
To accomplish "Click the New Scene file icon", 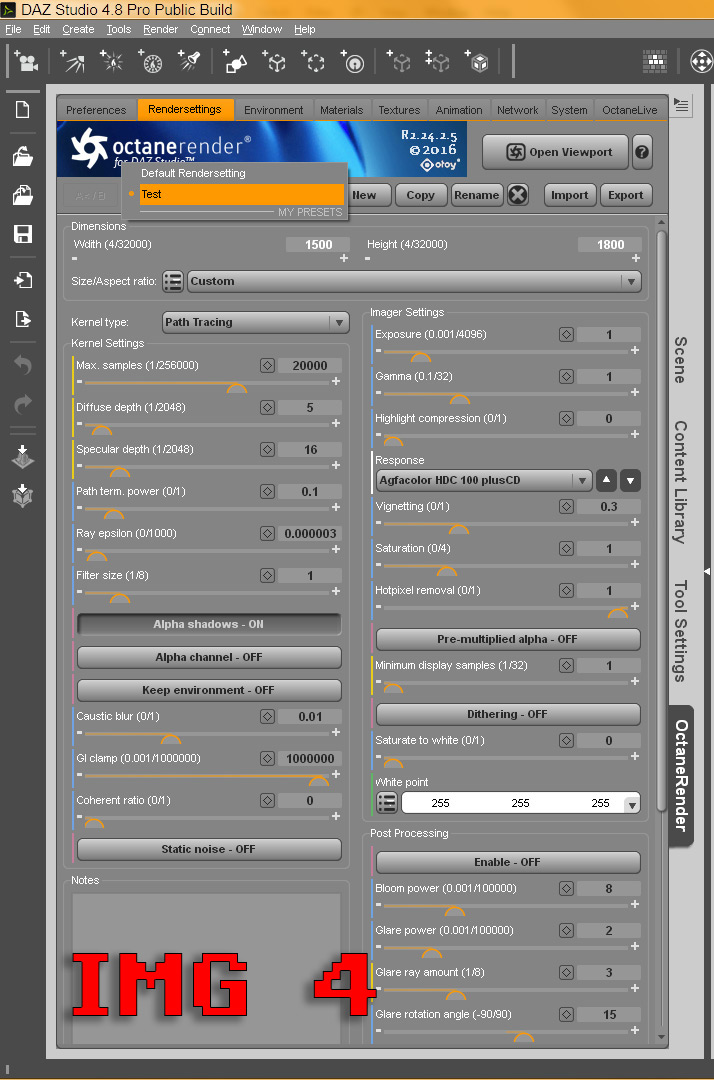I will (x=23, y=110).
